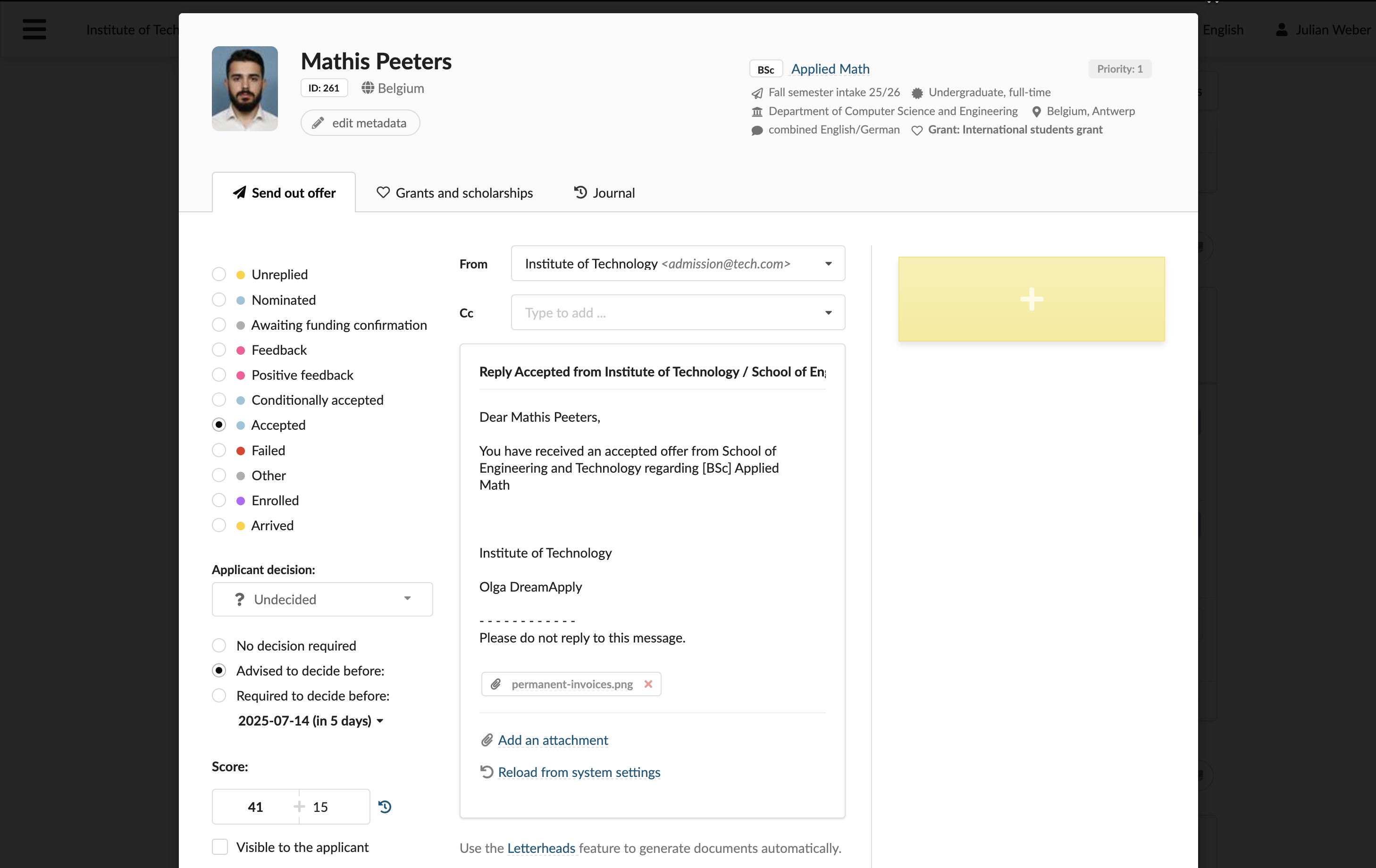Click the ID: 261 badge
The height and width of the screenshot is (868, 1376).
click(x=324, y=88)
